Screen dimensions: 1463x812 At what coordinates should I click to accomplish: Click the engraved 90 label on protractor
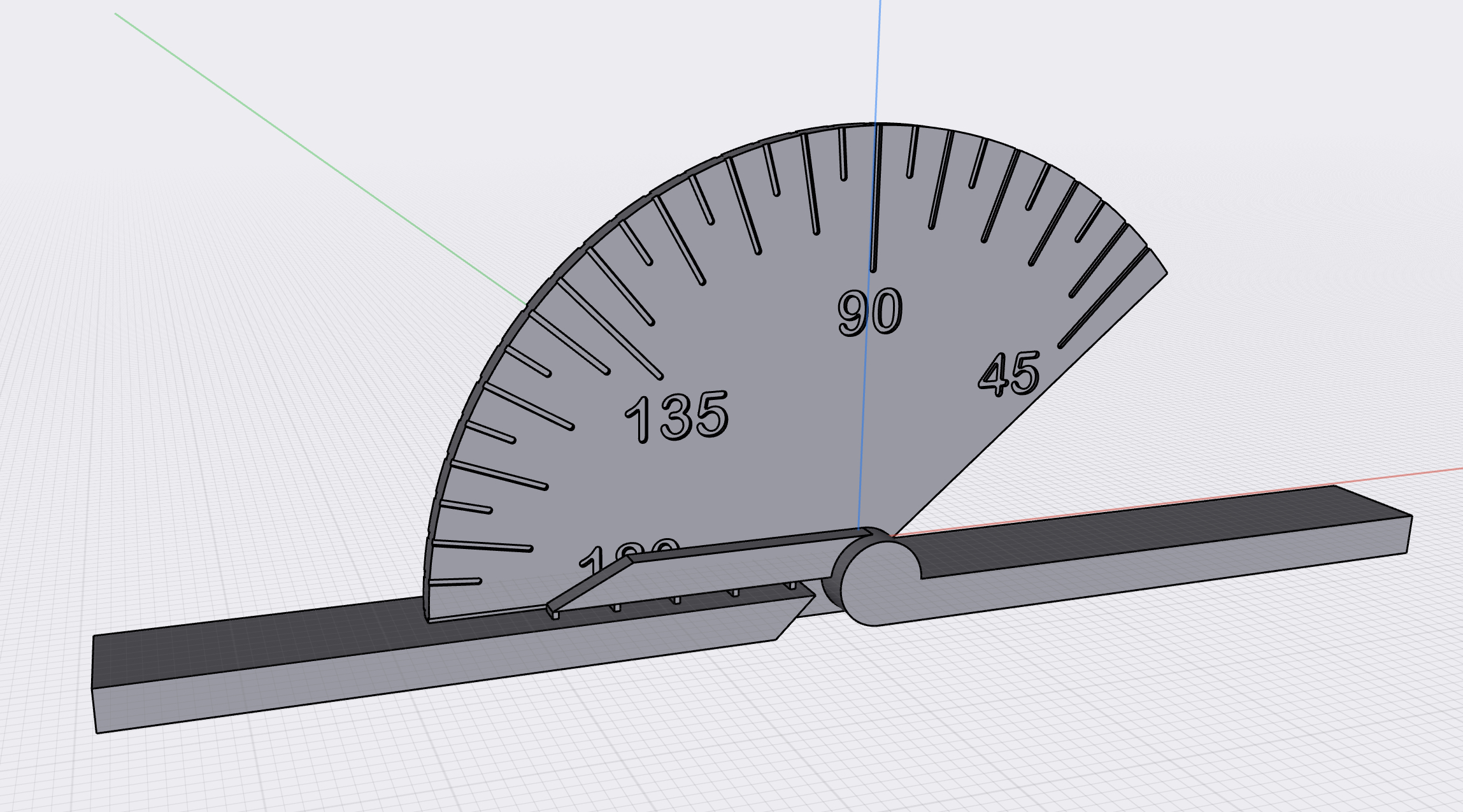[870, 311]
